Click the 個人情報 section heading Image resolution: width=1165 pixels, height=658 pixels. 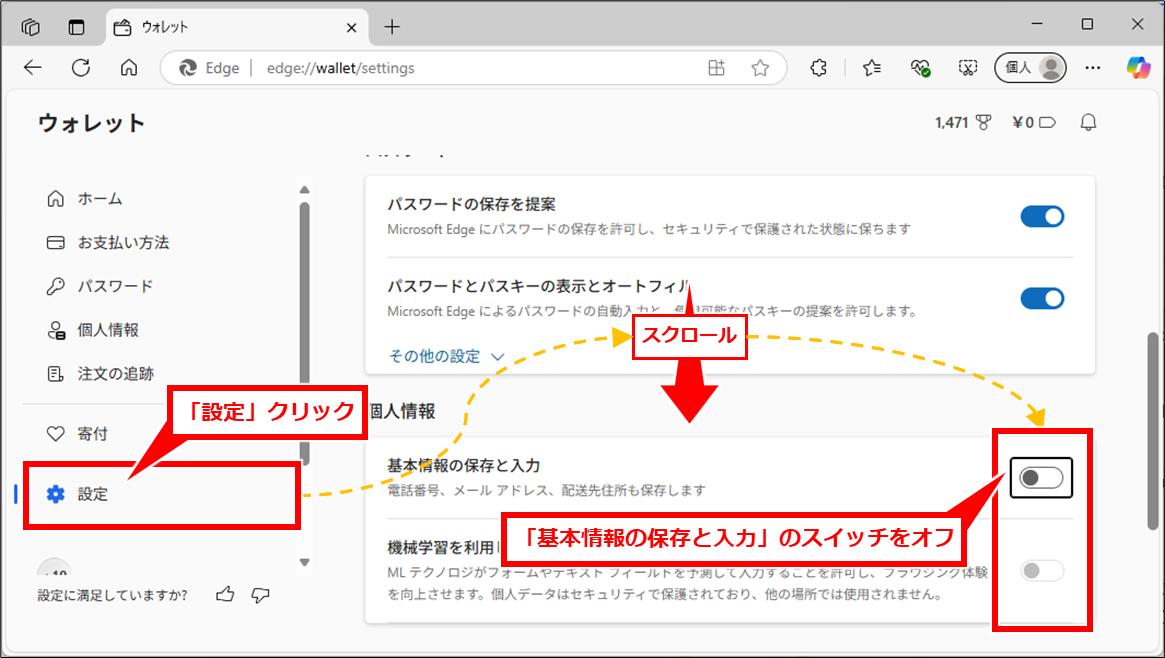pos(402,411)
